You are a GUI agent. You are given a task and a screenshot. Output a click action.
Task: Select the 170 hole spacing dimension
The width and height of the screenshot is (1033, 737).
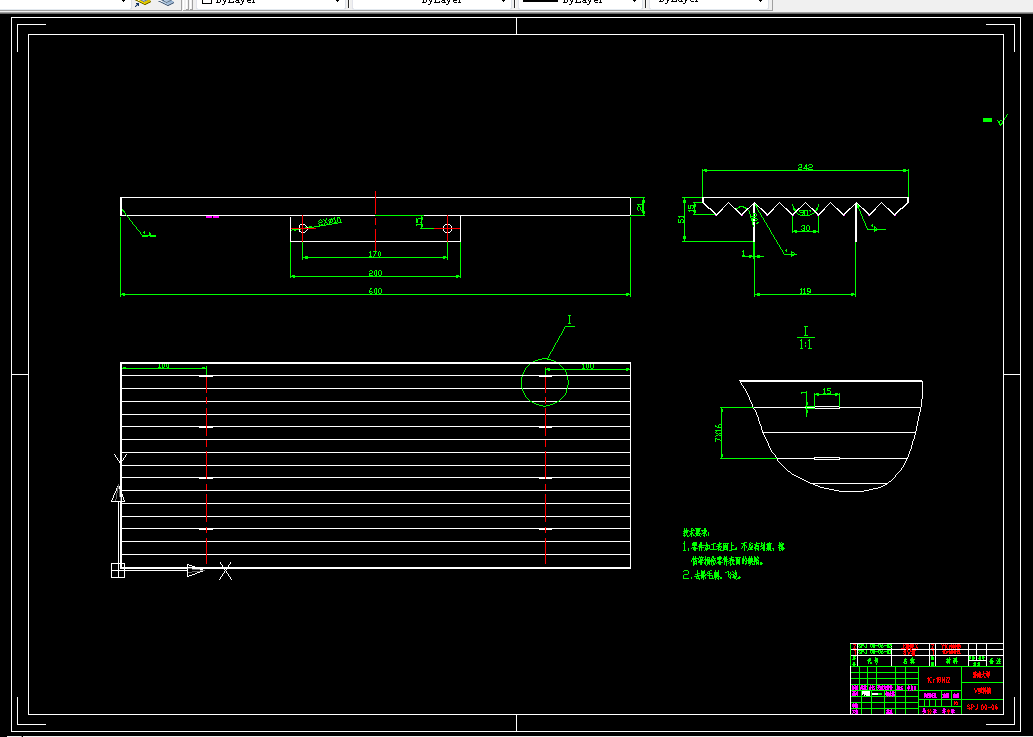coord(375,254)
